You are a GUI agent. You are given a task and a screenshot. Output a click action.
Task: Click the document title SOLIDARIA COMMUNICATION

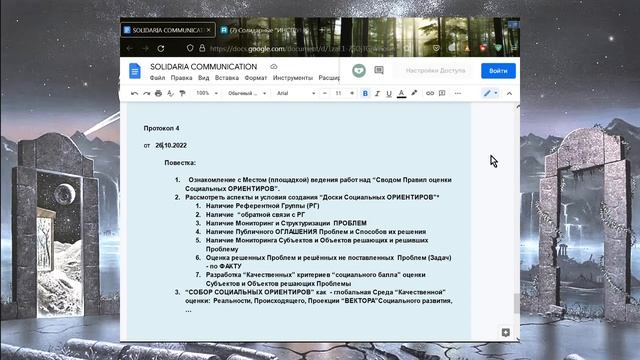(203, 67)
